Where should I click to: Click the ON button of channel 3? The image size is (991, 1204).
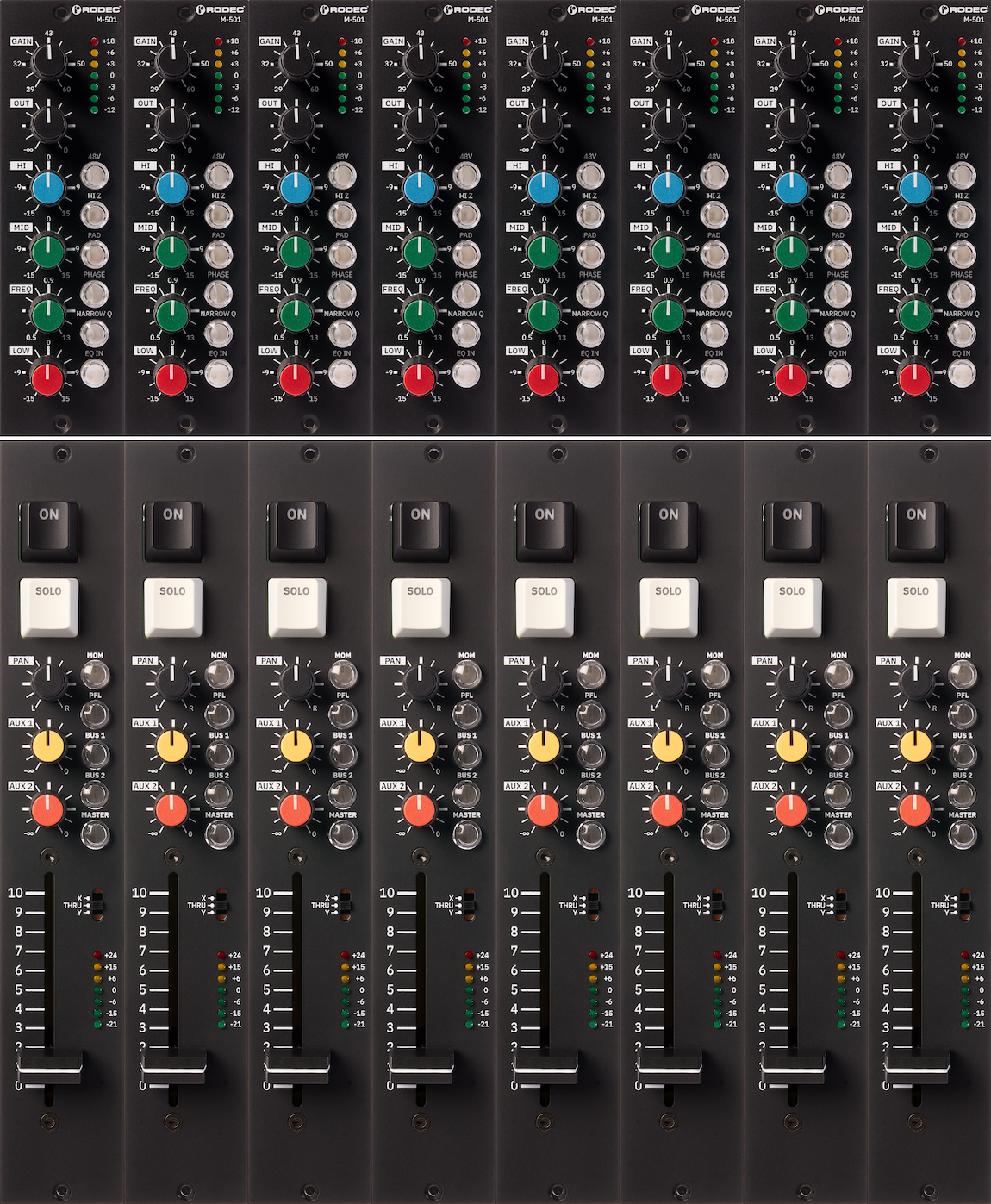pyautogui.click(x=296, y=530)
